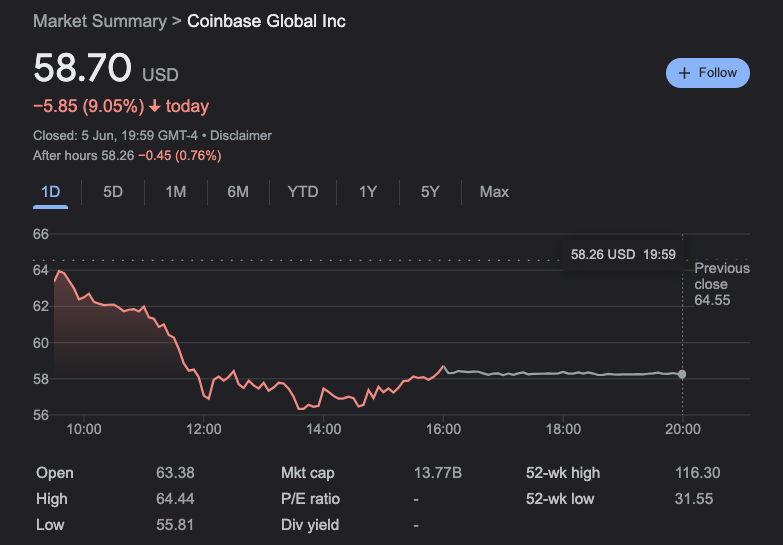
Task: Click the down arrow beside today
Action: pos(155,106)
